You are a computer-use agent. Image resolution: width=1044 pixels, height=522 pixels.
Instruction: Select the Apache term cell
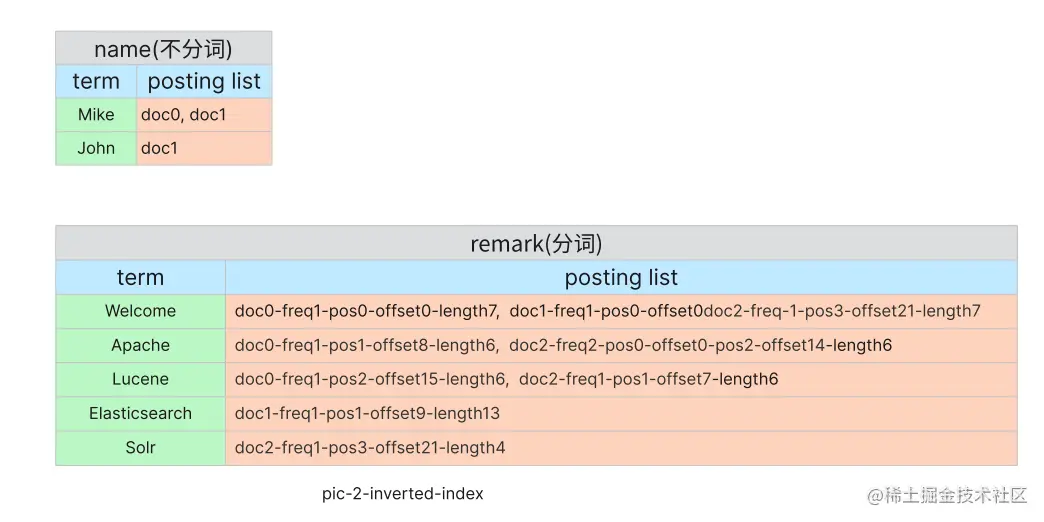click(x=140, y=345)
